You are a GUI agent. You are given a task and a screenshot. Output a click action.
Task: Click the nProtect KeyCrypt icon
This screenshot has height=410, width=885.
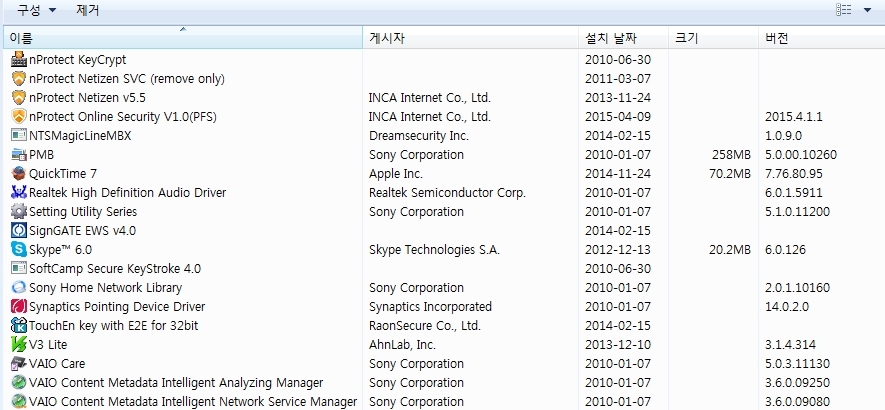[x=18, y=60]
